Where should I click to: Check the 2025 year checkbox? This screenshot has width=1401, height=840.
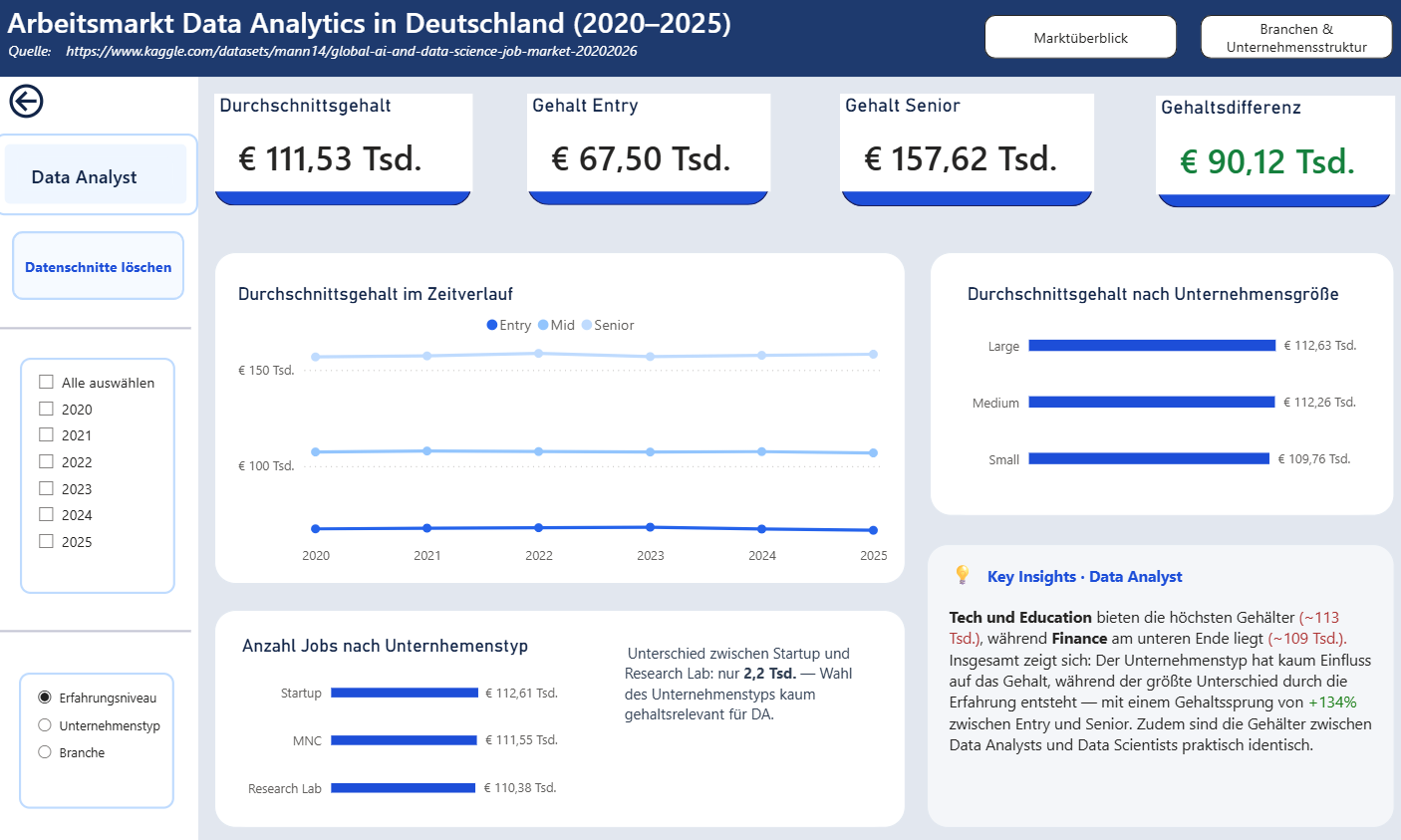[45, 541]
